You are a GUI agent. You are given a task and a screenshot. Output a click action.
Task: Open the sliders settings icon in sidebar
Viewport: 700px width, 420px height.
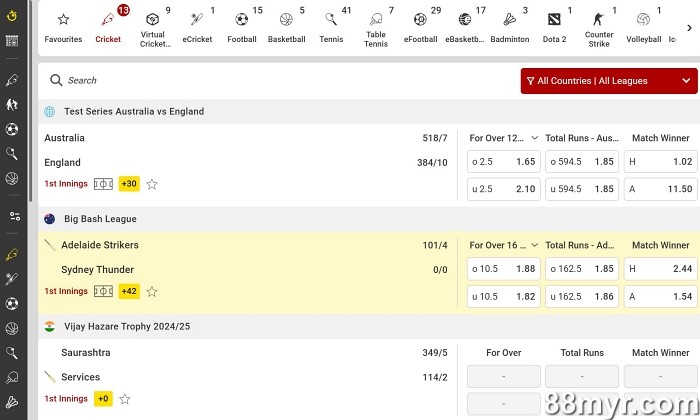tap(15, 216)
